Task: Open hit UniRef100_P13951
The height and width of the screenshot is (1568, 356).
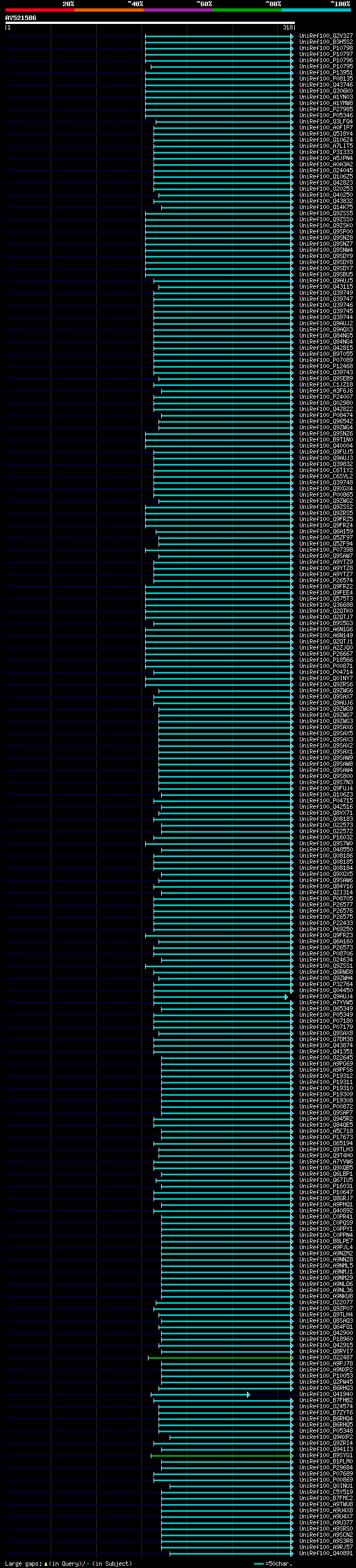Action: [x=326, y=72]
